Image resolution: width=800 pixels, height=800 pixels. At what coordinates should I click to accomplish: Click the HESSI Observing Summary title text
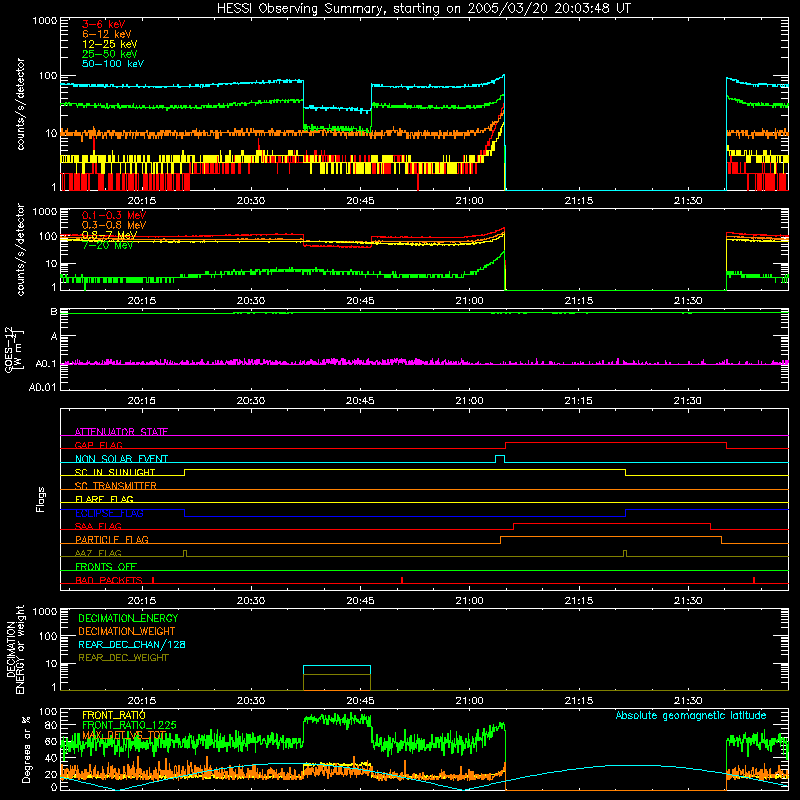(x=423, y=9)
